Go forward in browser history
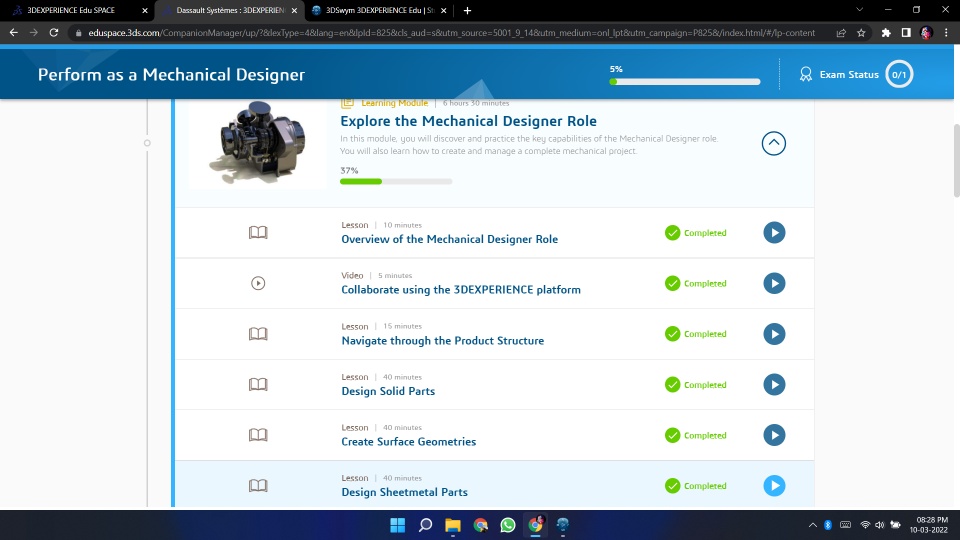Viewport: 960px width, 540px height. coord(34,32)
